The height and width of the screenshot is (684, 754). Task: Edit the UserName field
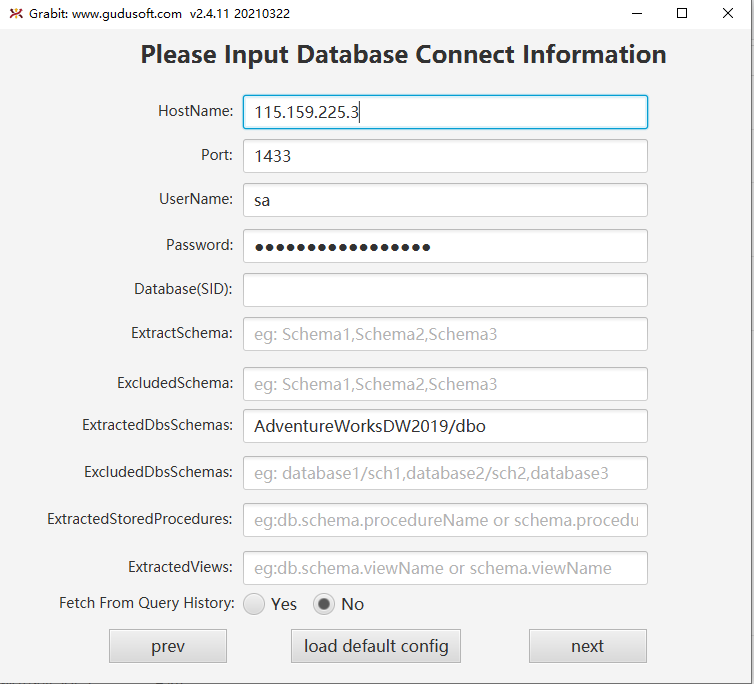445,200
